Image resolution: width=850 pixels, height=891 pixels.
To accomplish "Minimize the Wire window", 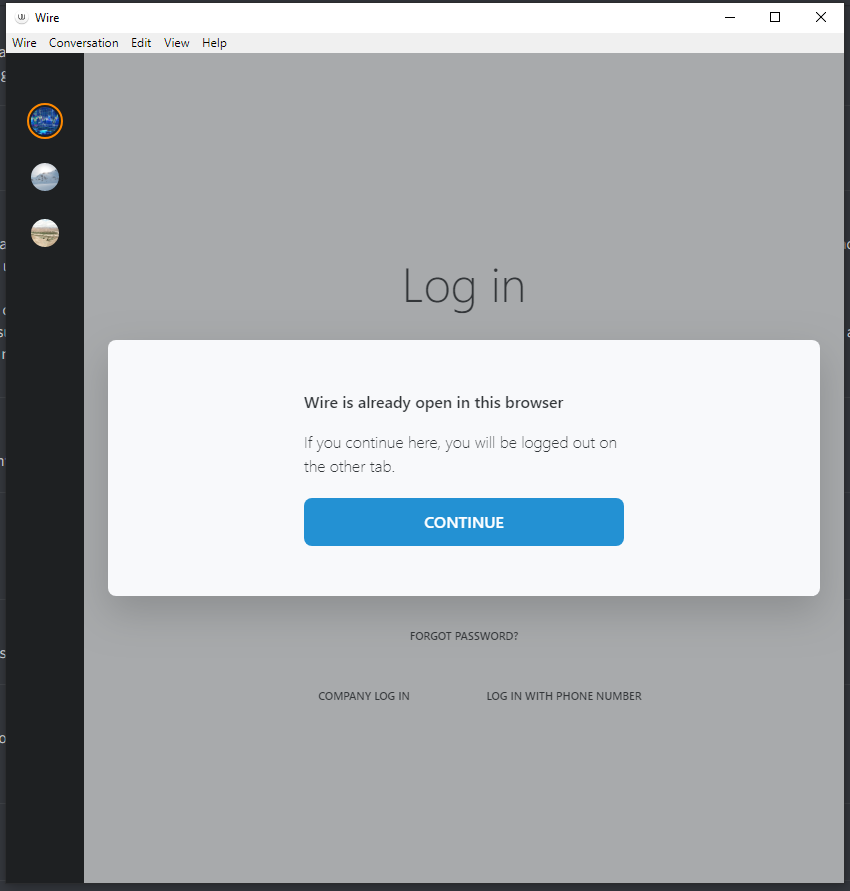I will click(730, 18).
